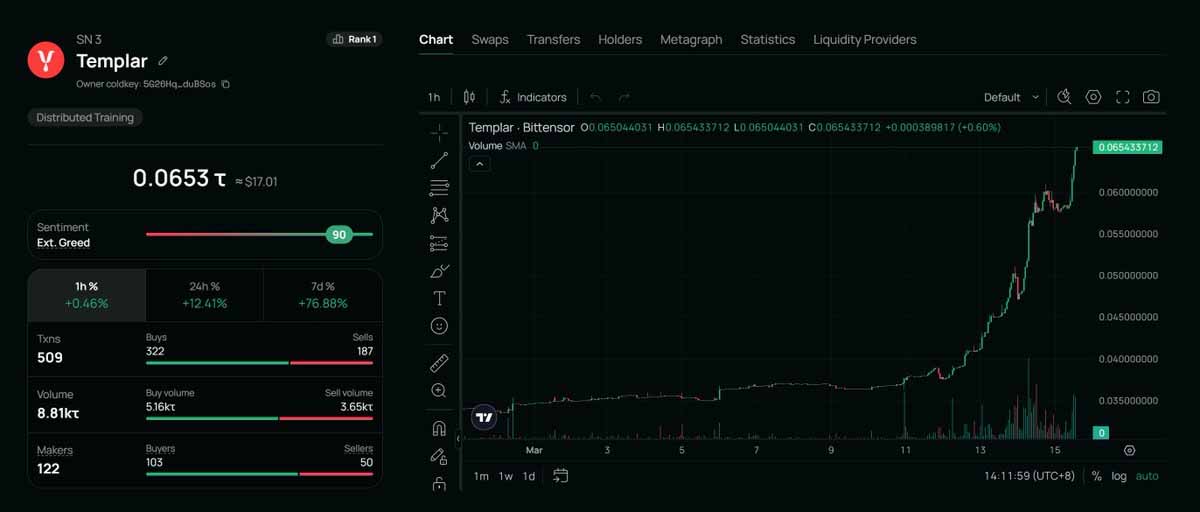The width and height of the screenshot is (1200, 512).
Task: Select the ruler measure tool
Action: click(x=439, y=362)
